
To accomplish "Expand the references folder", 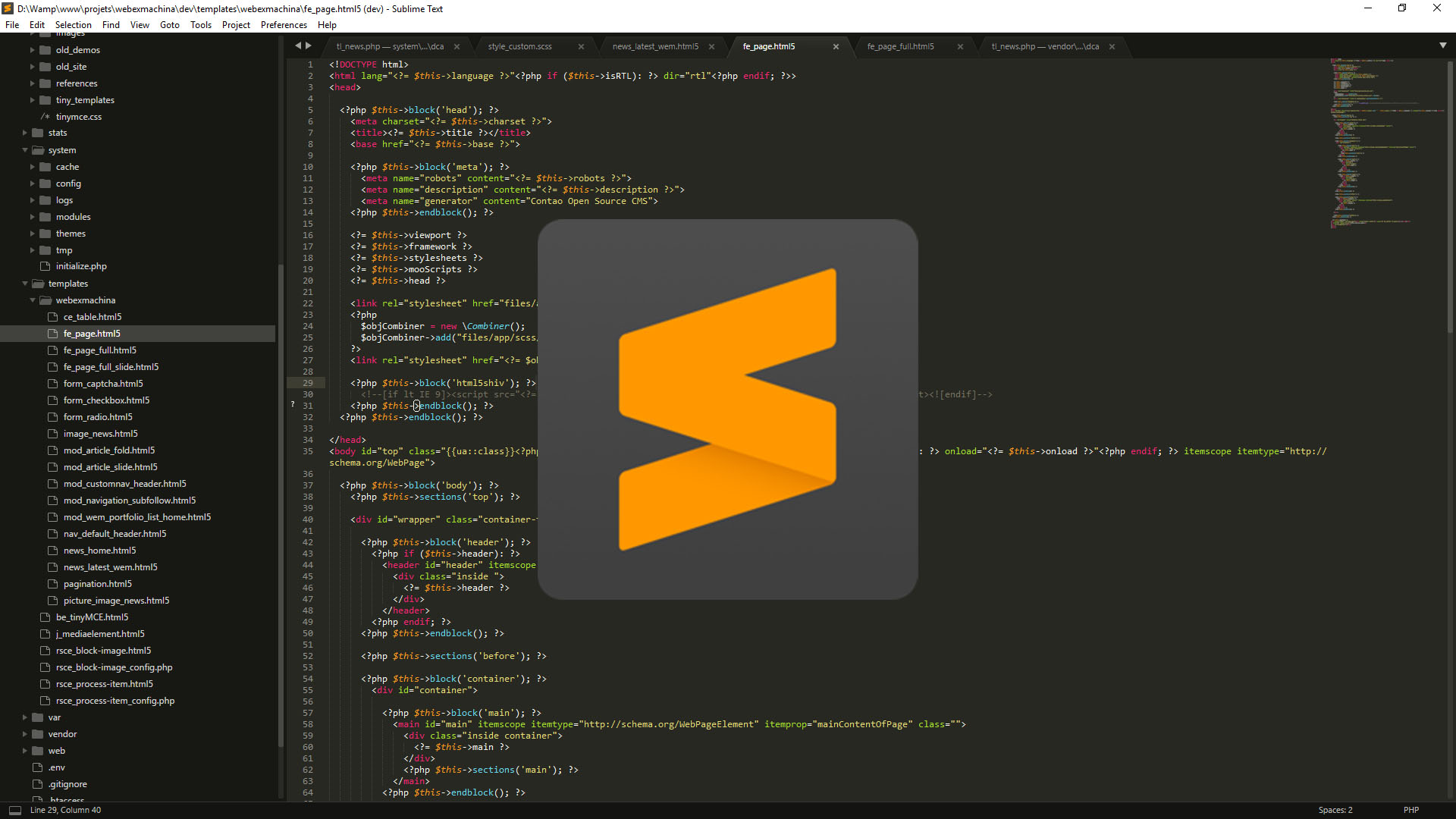I will point(32,83).
